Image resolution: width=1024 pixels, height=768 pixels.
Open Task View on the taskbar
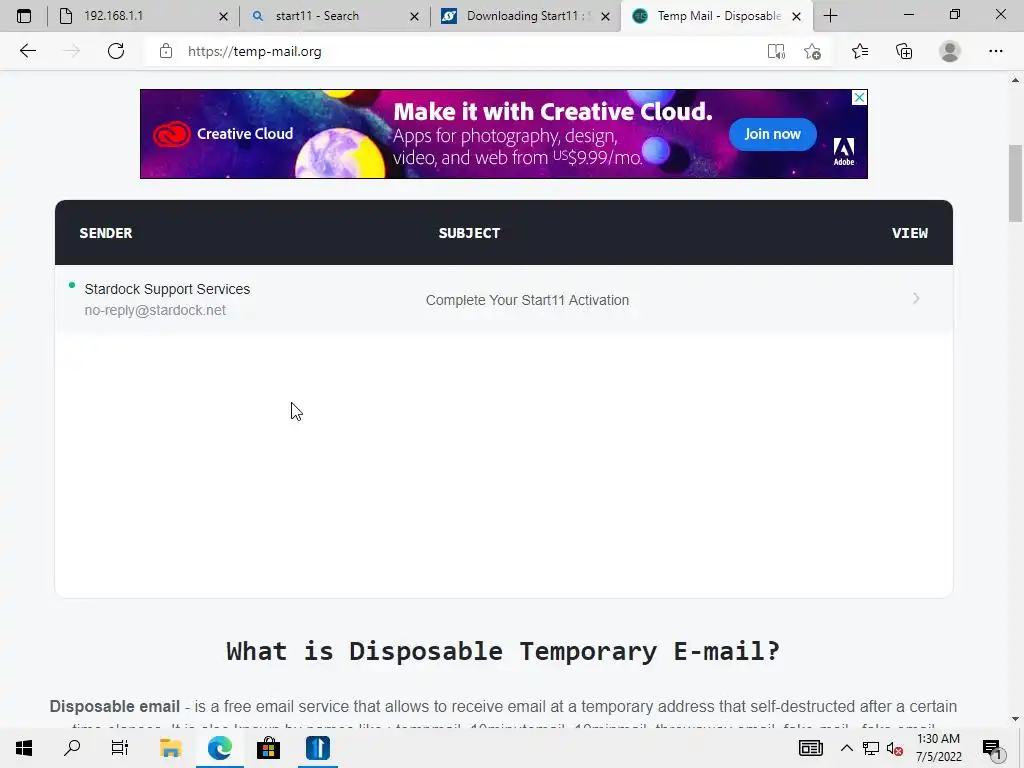coord(120,748)
